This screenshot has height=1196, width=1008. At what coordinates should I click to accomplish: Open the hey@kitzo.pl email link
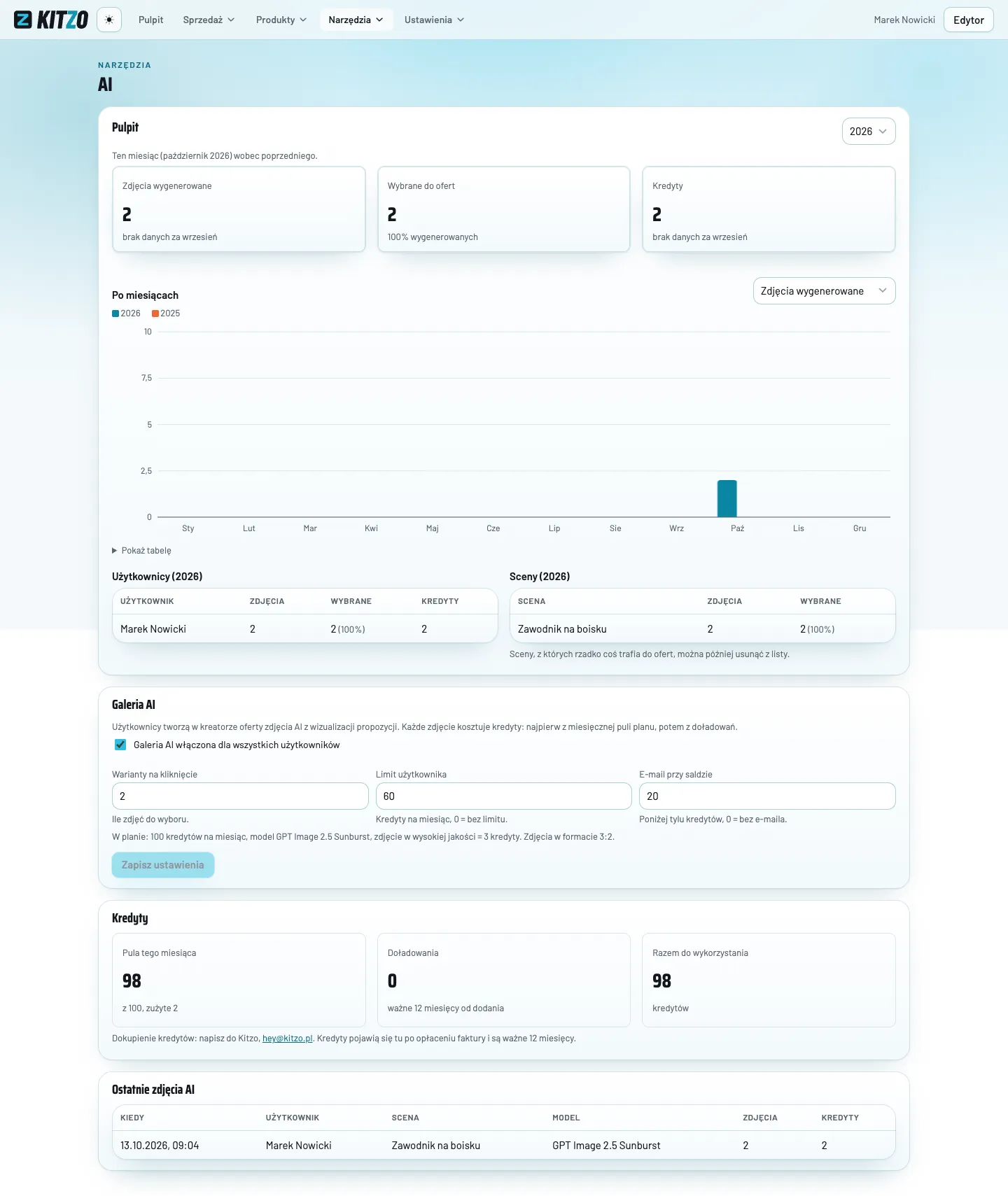click(288, 1039)
